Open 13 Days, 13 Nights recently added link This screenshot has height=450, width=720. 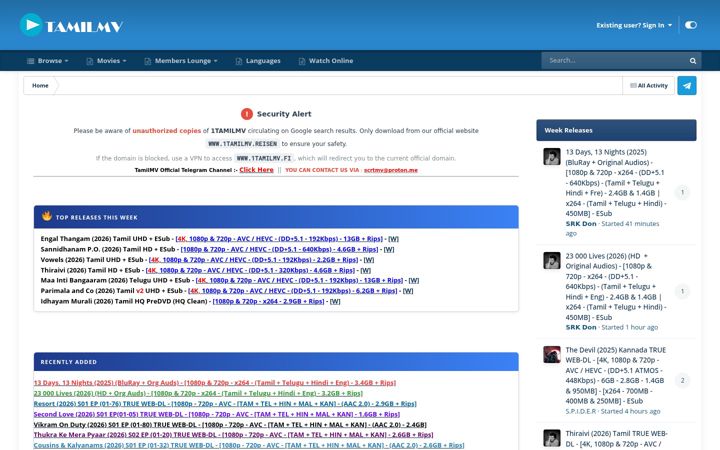click(x=215, y=383)
